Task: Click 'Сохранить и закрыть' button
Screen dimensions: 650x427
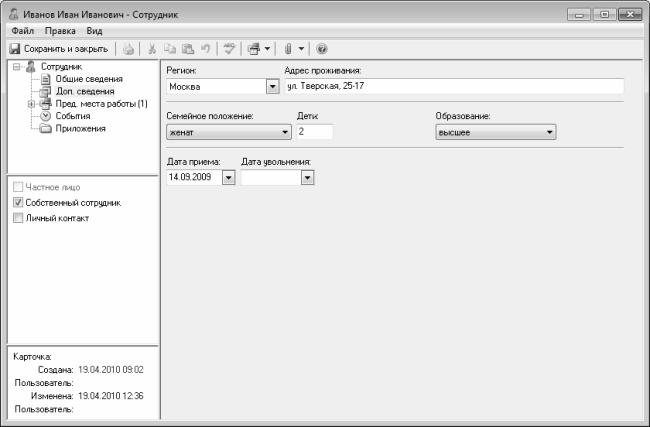Action: [x=58, y=49]
